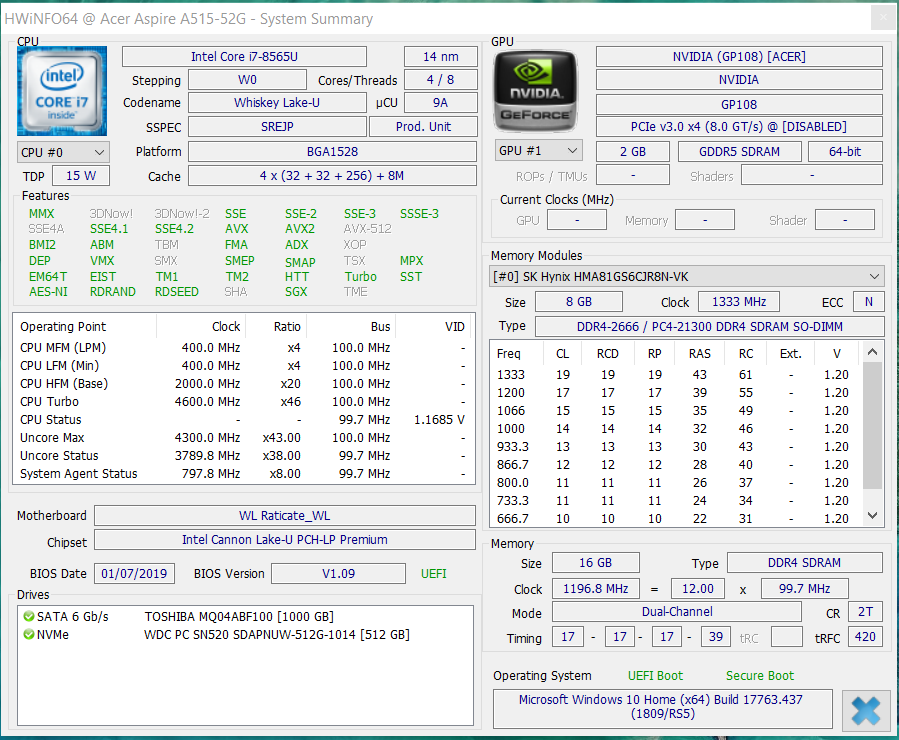Image resolution: width=899 pixels, height=740 pixels.
Task: Click the AES-NI feature label
Action: [x=48, y=292]
